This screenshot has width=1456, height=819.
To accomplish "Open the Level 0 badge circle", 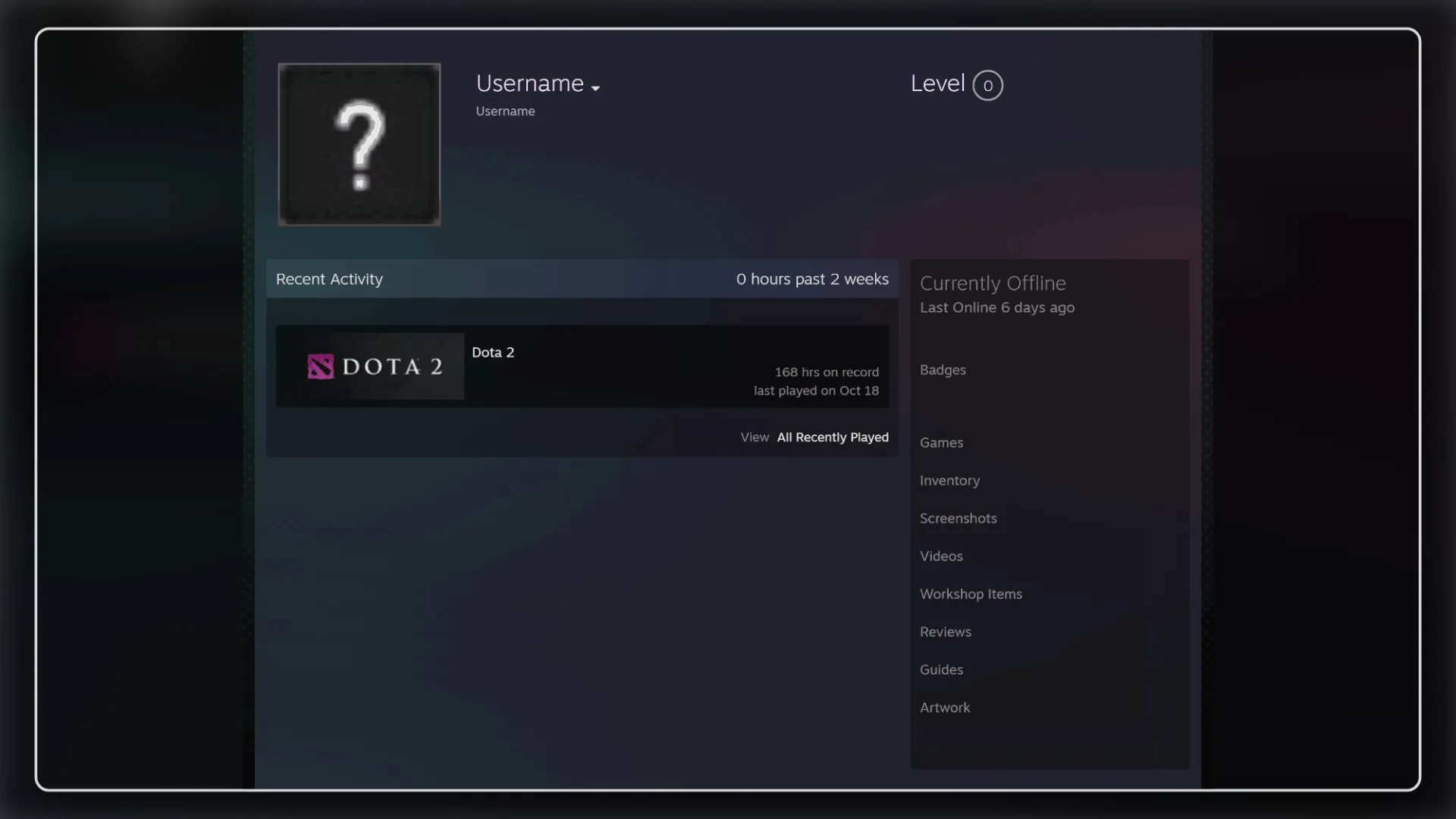I will pyautogui.click(x=987, y=85).
